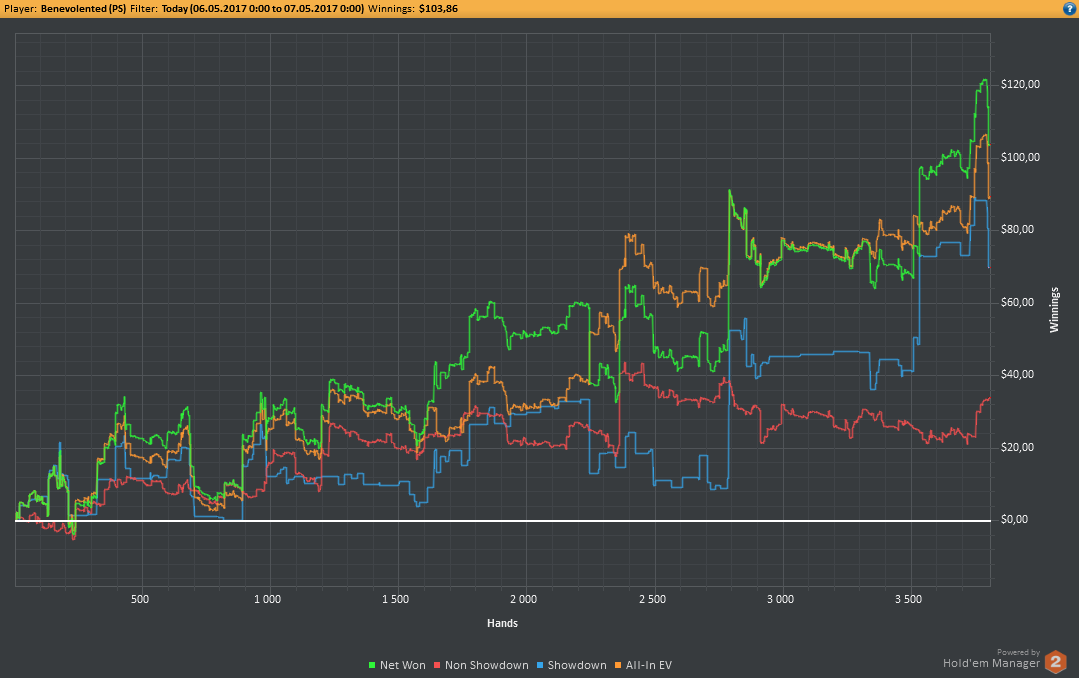This screenshot has width=1079, height=678.
Task: Toggle the Net Won legend entry
Action: pos(397,665)
